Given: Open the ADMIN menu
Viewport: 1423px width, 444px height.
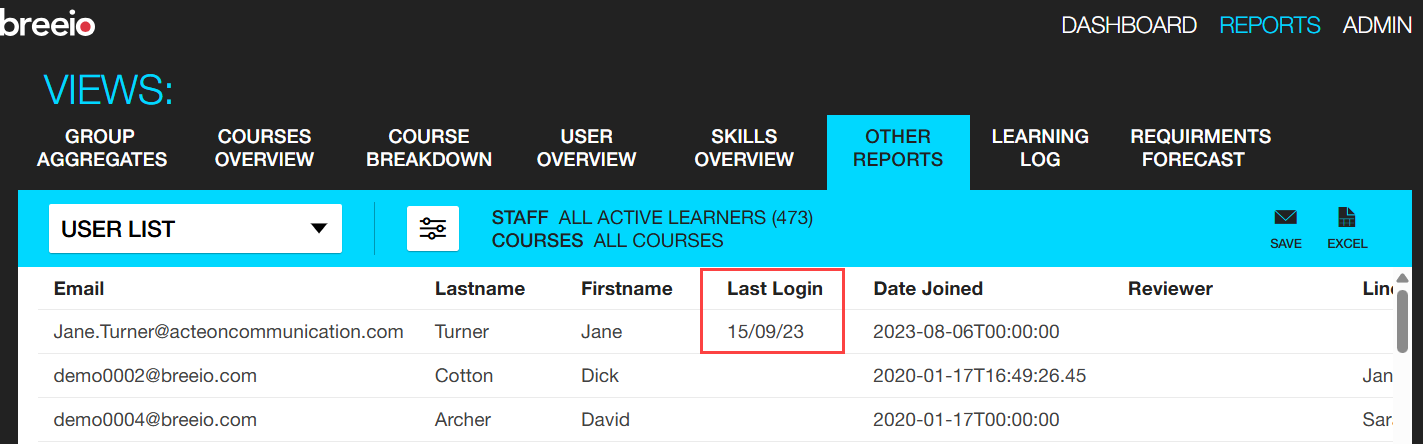Looking at the screenshot, I should click(x=1377, y=26).
